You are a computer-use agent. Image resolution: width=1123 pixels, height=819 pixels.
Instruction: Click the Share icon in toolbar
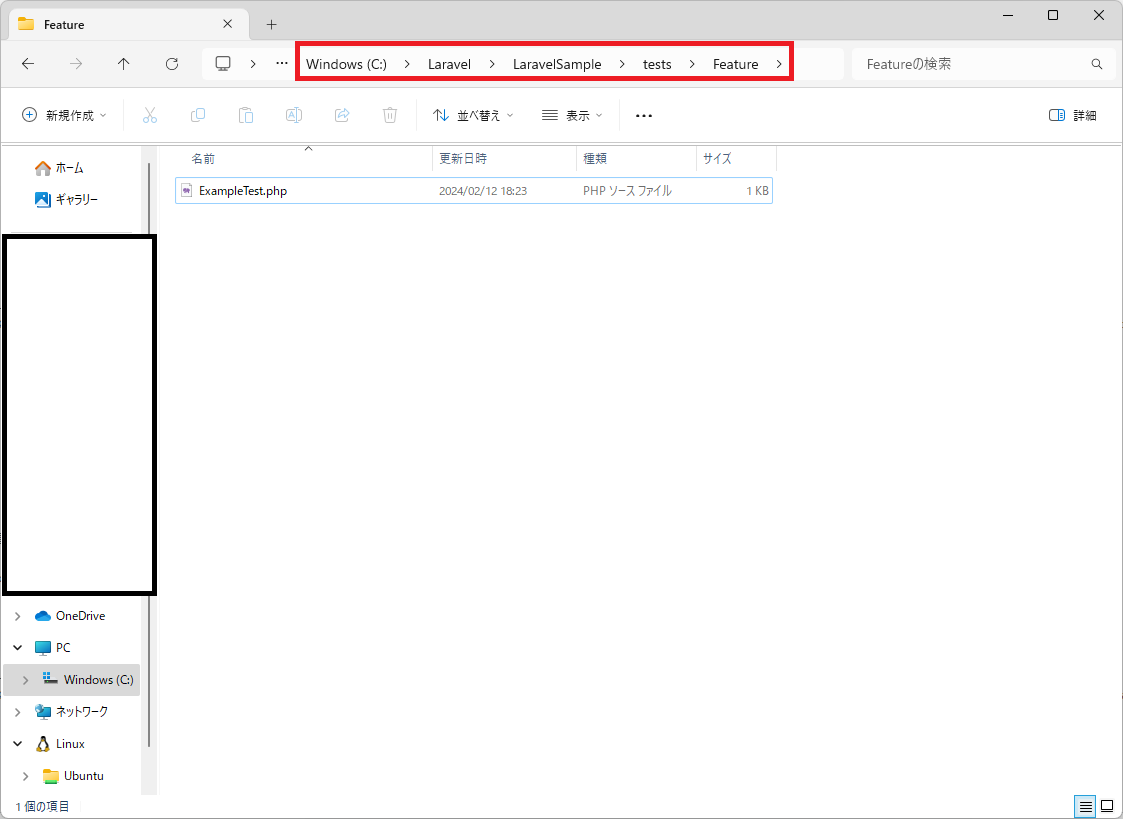pyautogui.click(x=342, y=115)
